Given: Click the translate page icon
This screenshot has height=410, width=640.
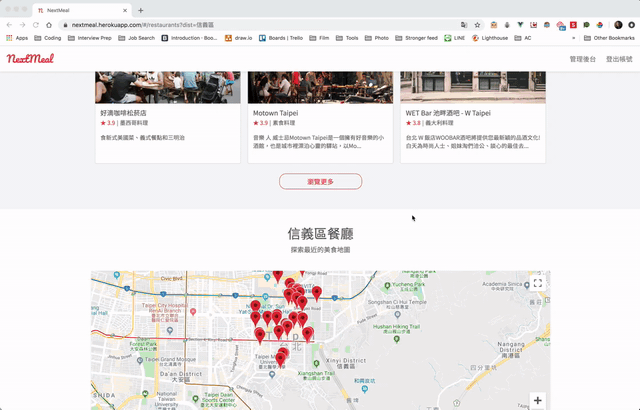Looking at the screenshot, I should [464, 25].
